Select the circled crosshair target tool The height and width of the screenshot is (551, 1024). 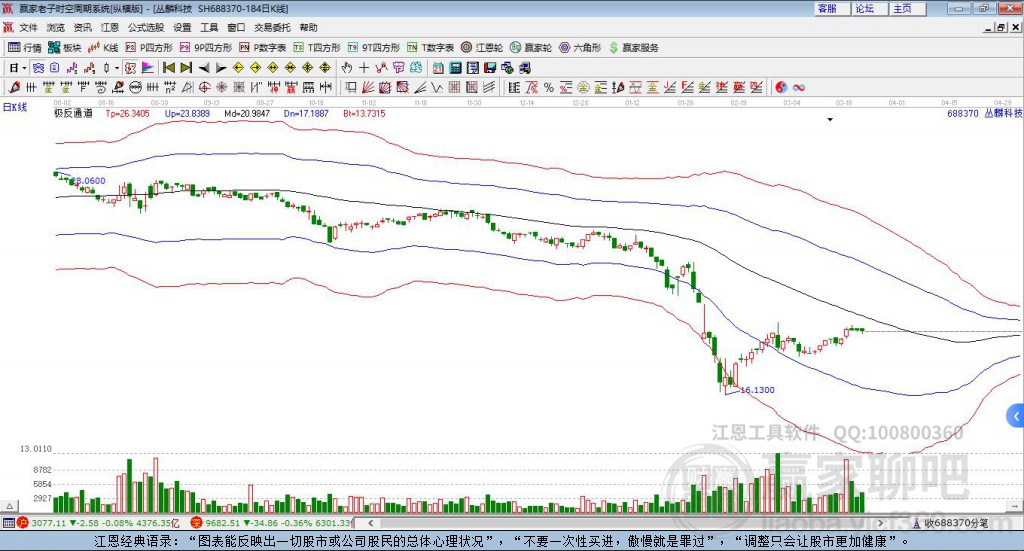click(x=204, y=87)
